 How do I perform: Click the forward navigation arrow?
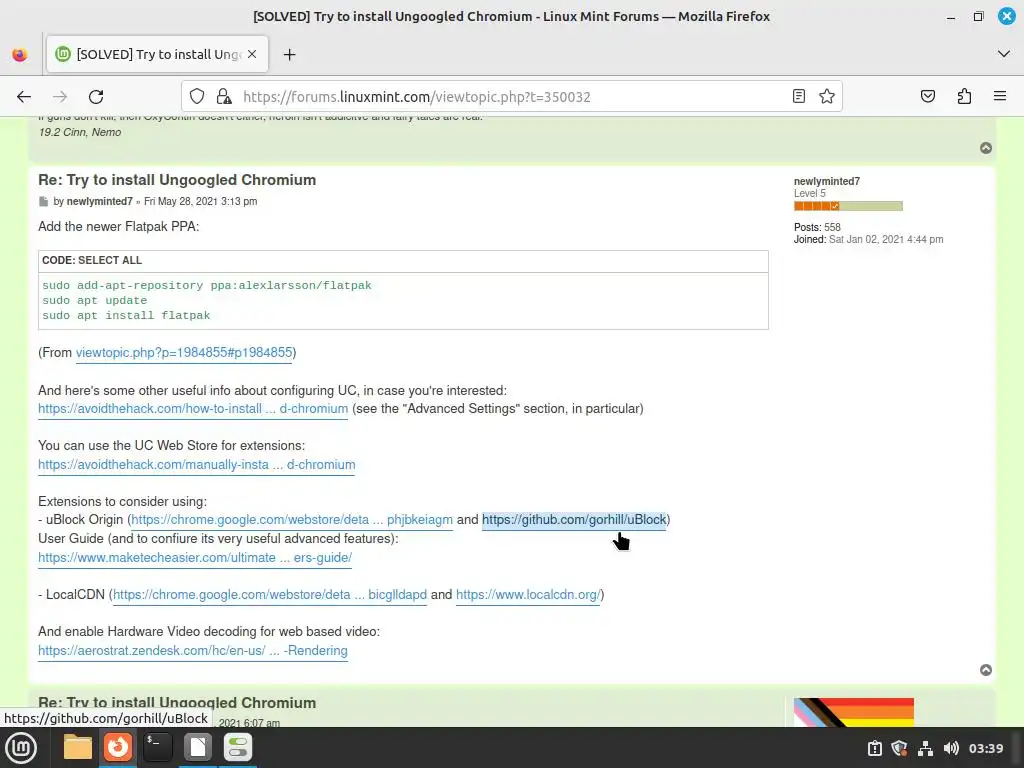pyautogui.click(x=60, y=97)
